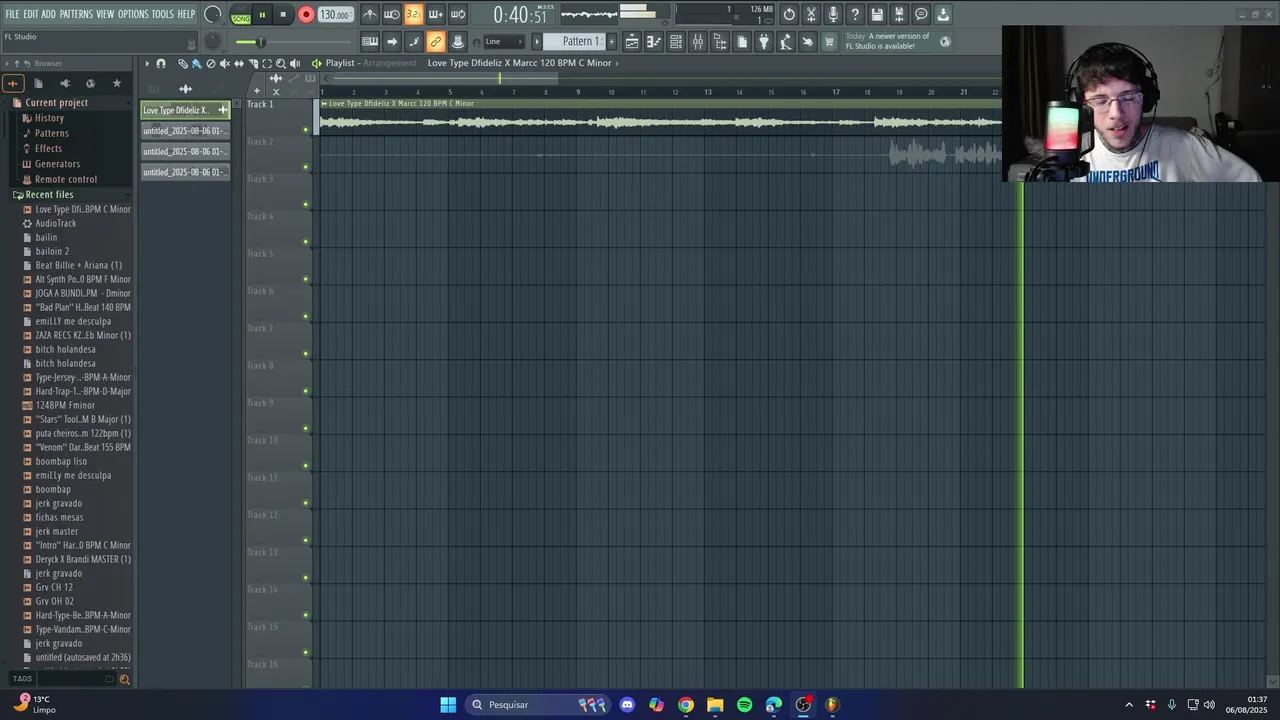Click the master pitch slider handle

pyautogui.click(x=260, y=42)
